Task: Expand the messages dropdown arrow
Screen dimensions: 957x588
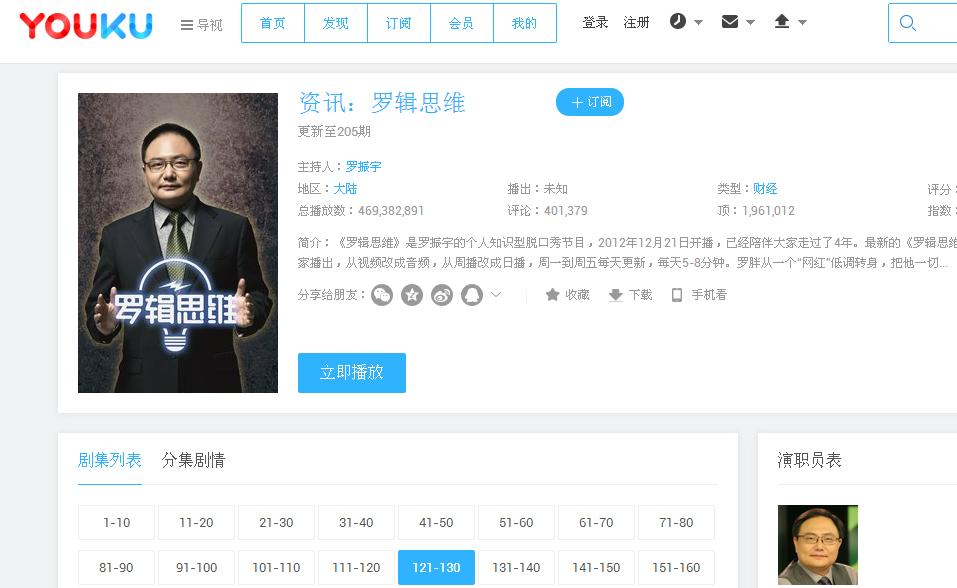Action: click(751, 23)
